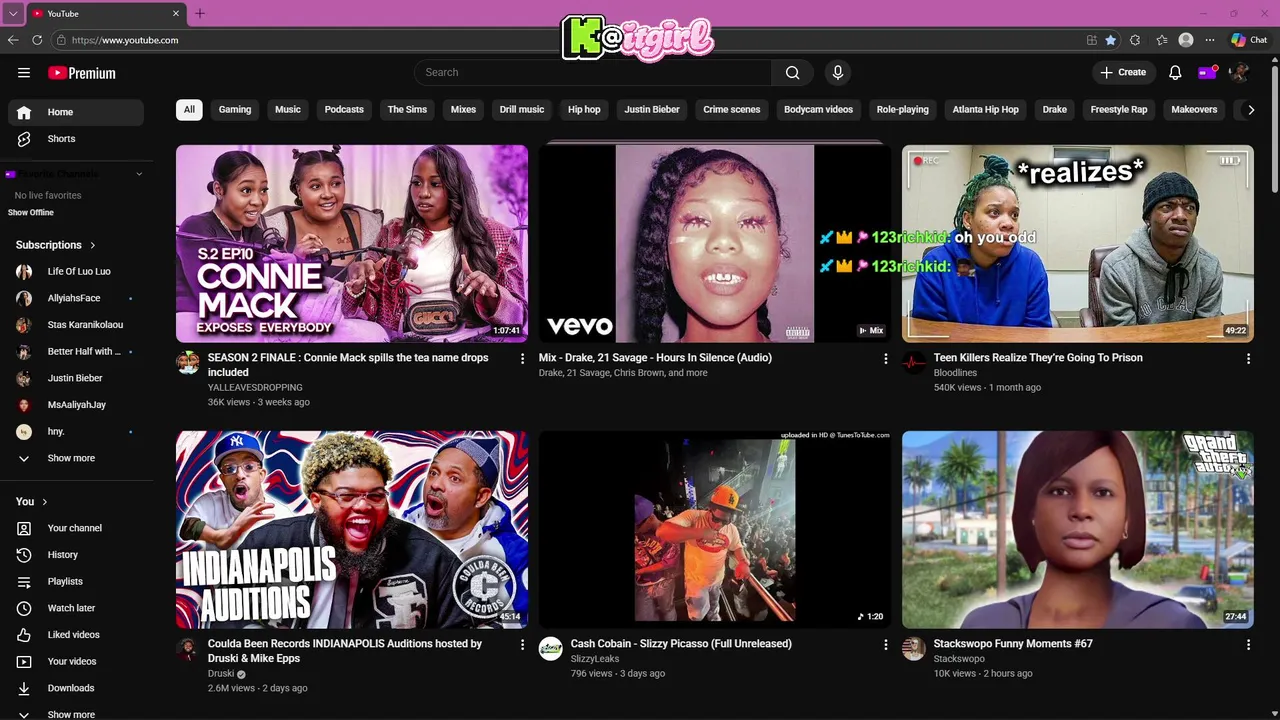Collapse the Favorite Channels section
1280x720 pixels.
[x=139, y=174]
